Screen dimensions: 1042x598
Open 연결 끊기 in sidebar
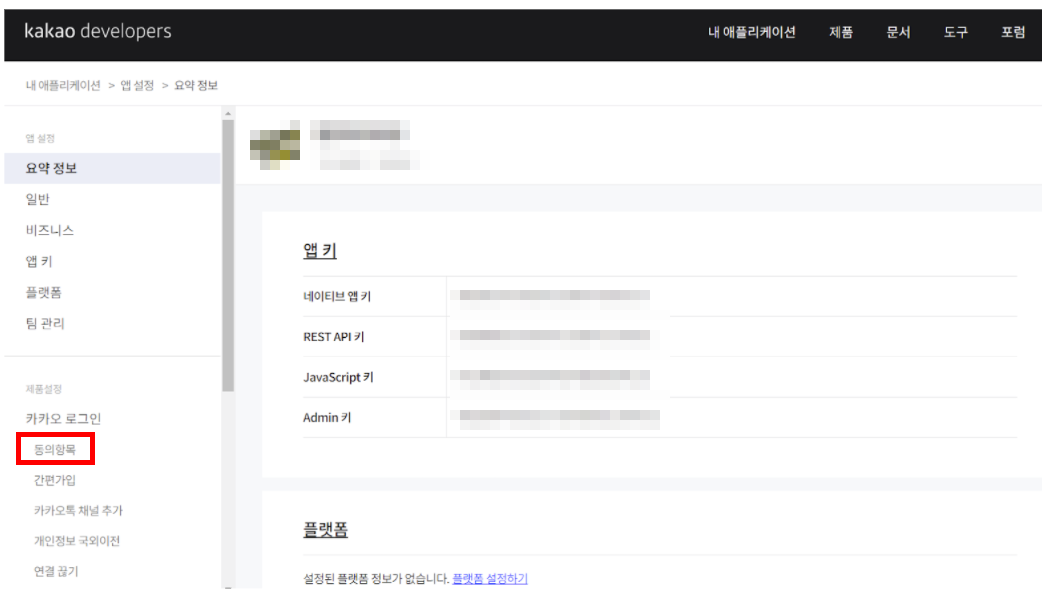[56, 571]
